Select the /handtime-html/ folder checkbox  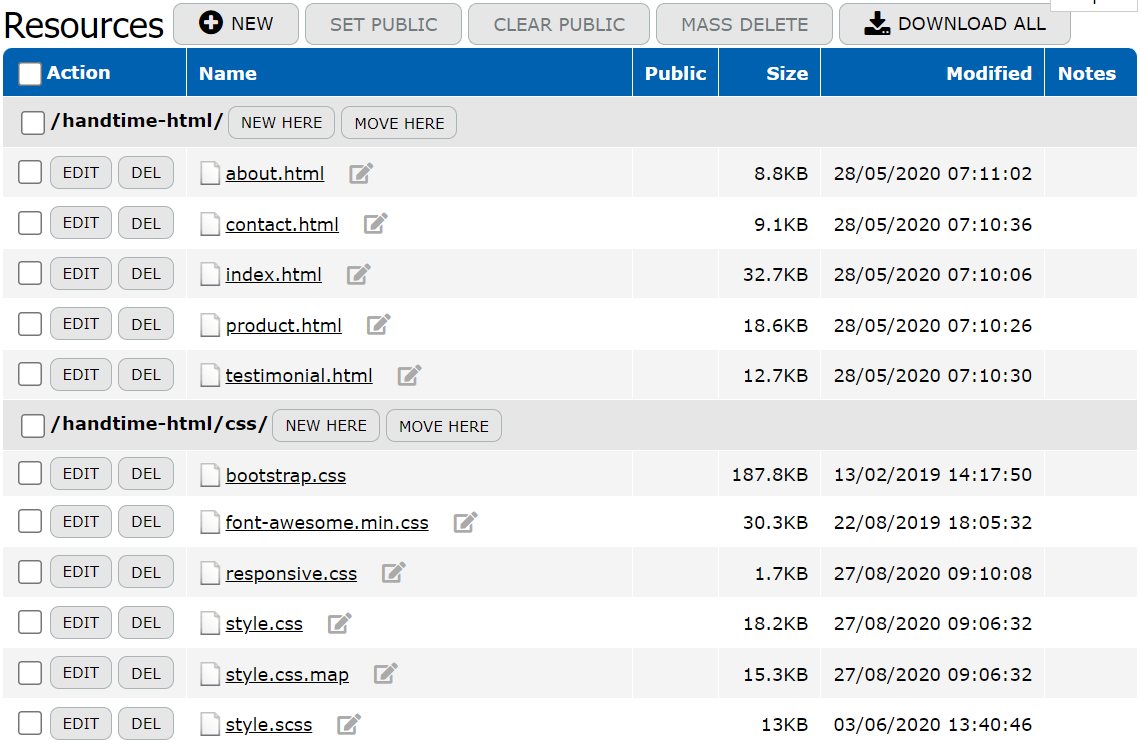[x=33, y=123]
